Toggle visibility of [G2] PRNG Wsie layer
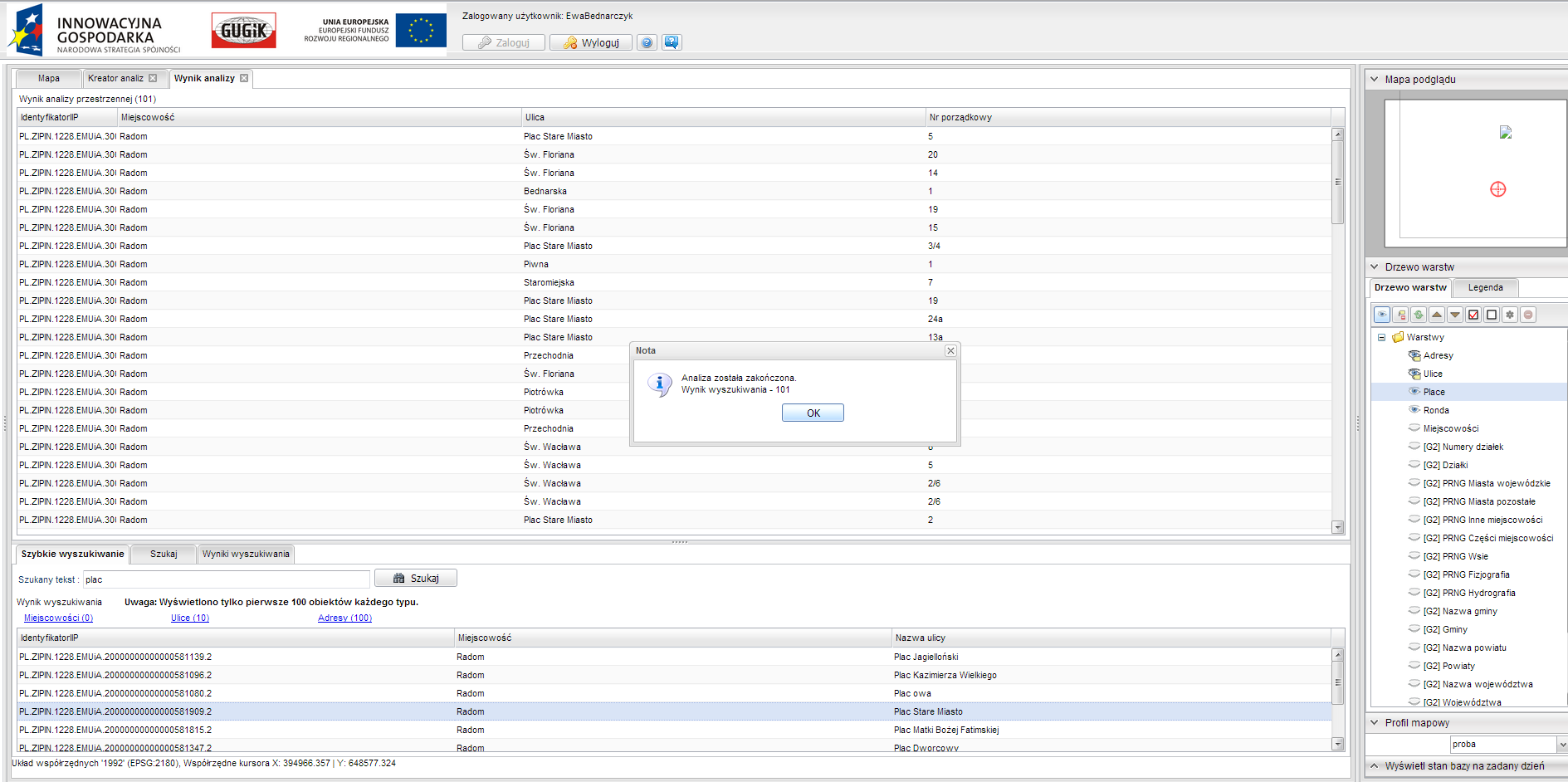 coord(1414,555)
